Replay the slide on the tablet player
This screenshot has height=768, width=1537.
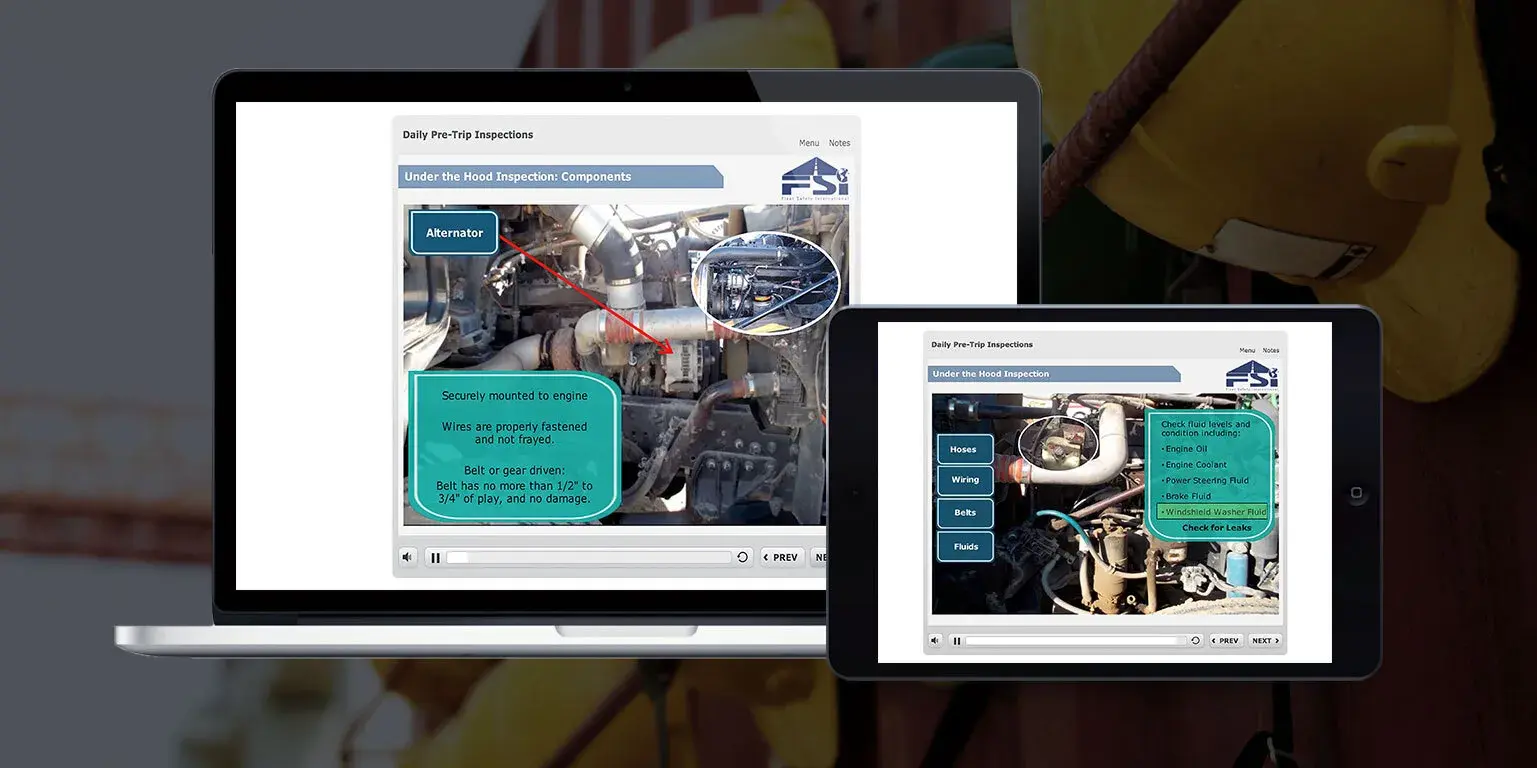(1195, 640)
